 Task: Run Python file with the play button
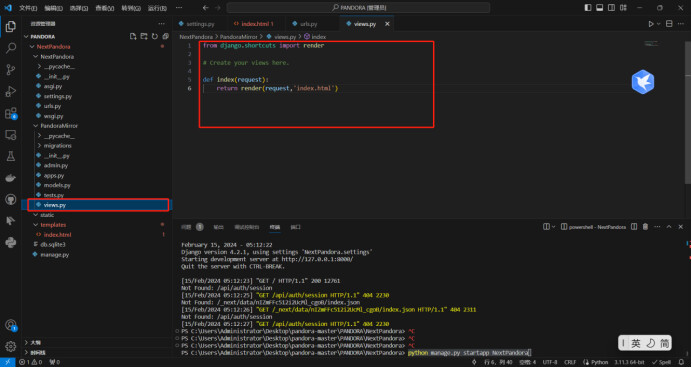pyautogui.click(x=651, y=24)
